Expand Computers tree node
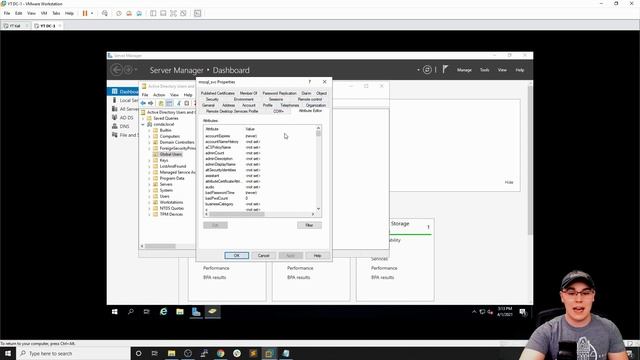Screen dimensions: 640x360 coord(149,136)
